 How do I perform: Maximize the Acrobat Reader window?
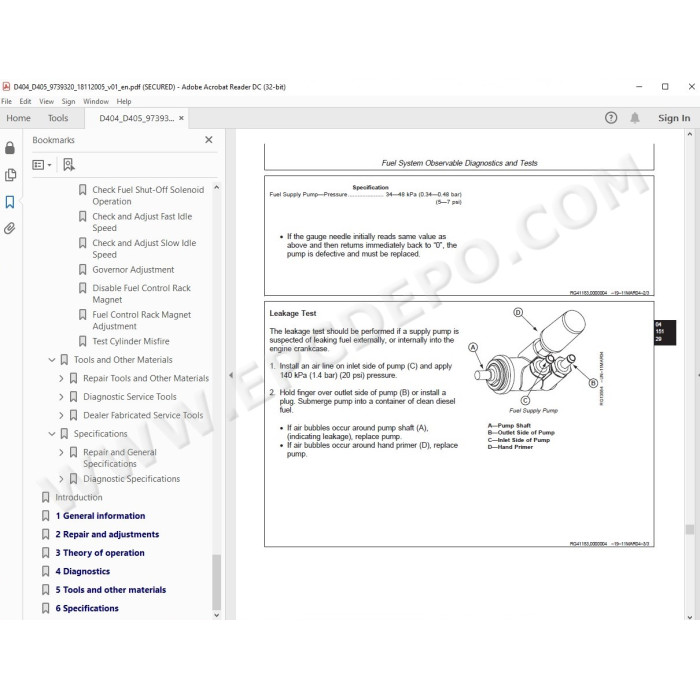(x=665, y=87)
